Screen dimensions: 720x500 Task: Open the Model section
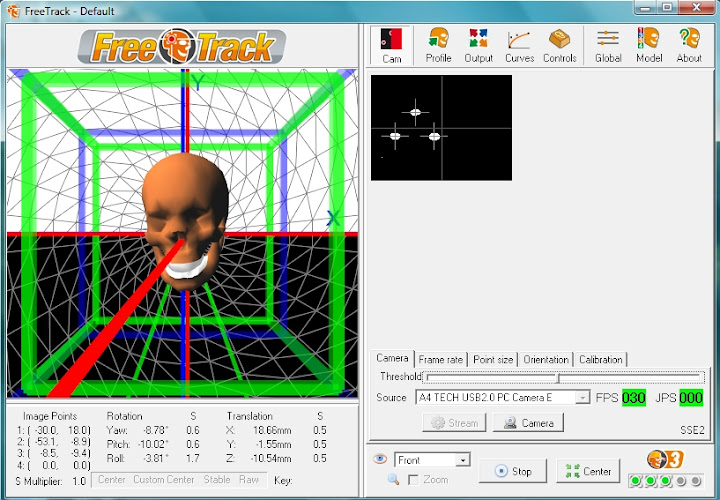[x=649, y=45]
